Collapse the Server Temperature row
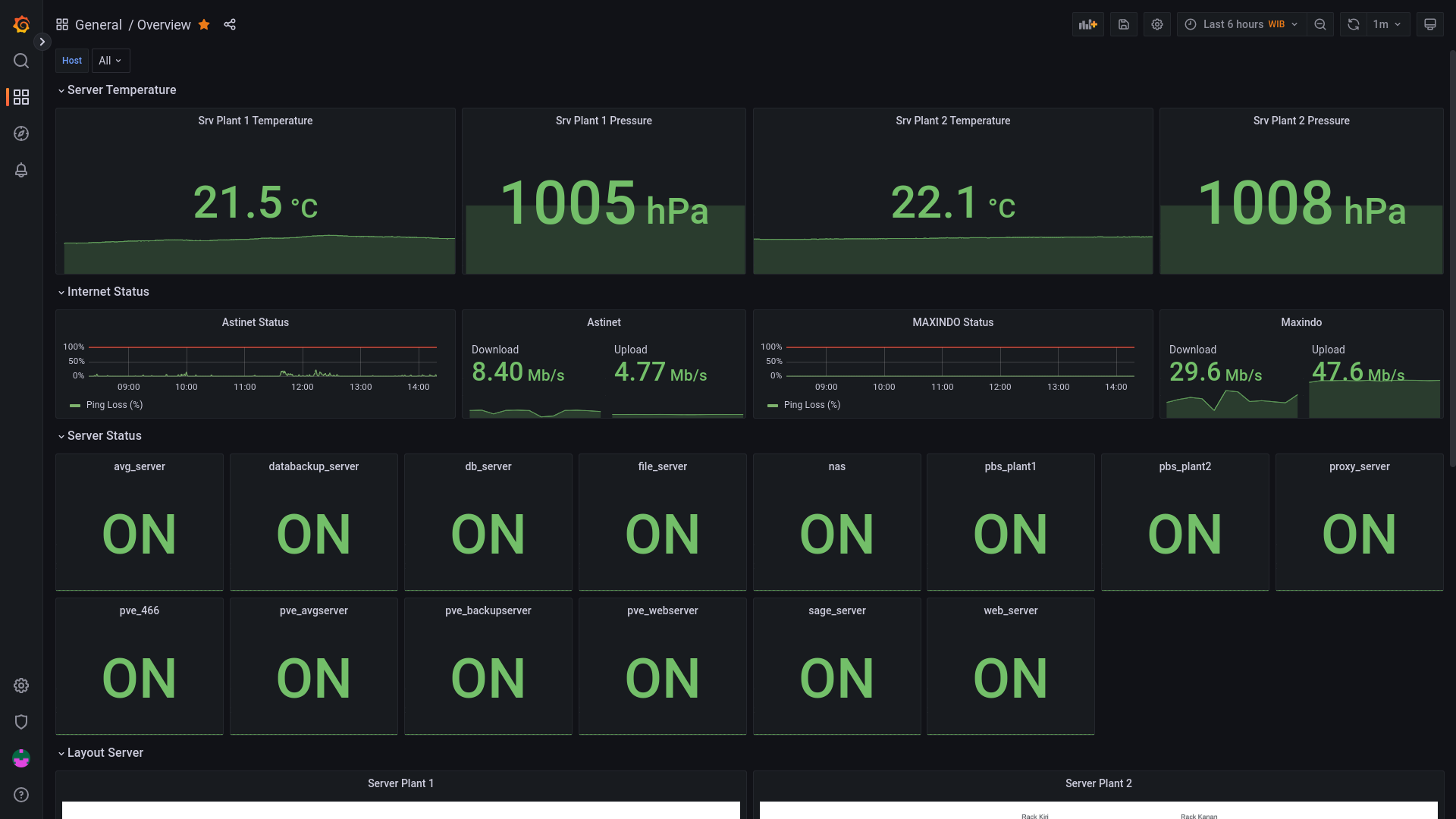The image size is (1456, 819). pos(121,89)
